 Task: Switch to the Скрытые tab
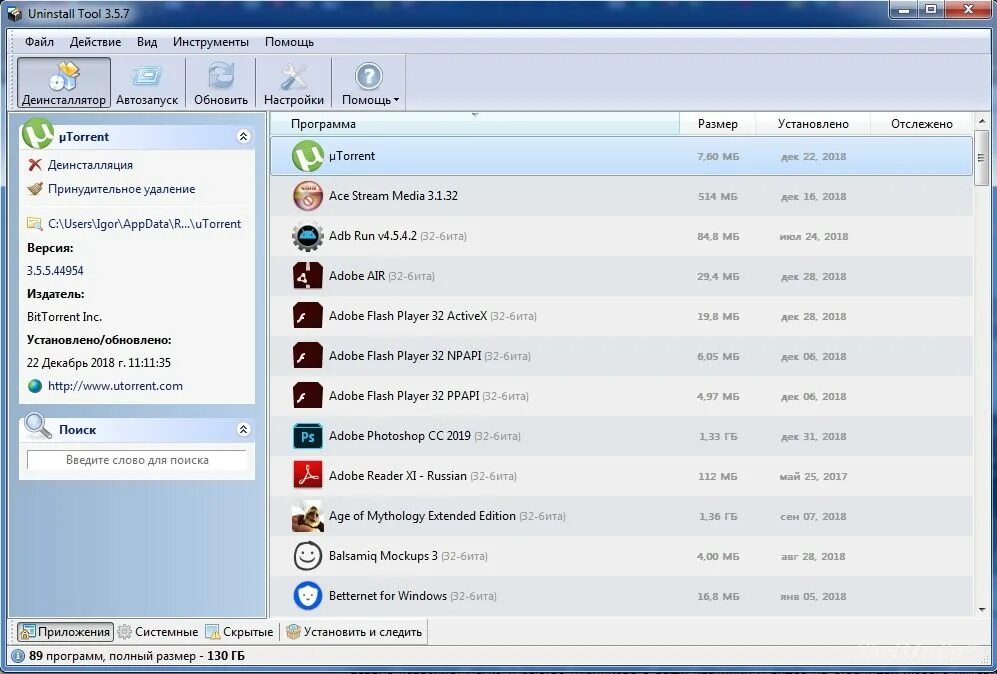click(239, 632)
